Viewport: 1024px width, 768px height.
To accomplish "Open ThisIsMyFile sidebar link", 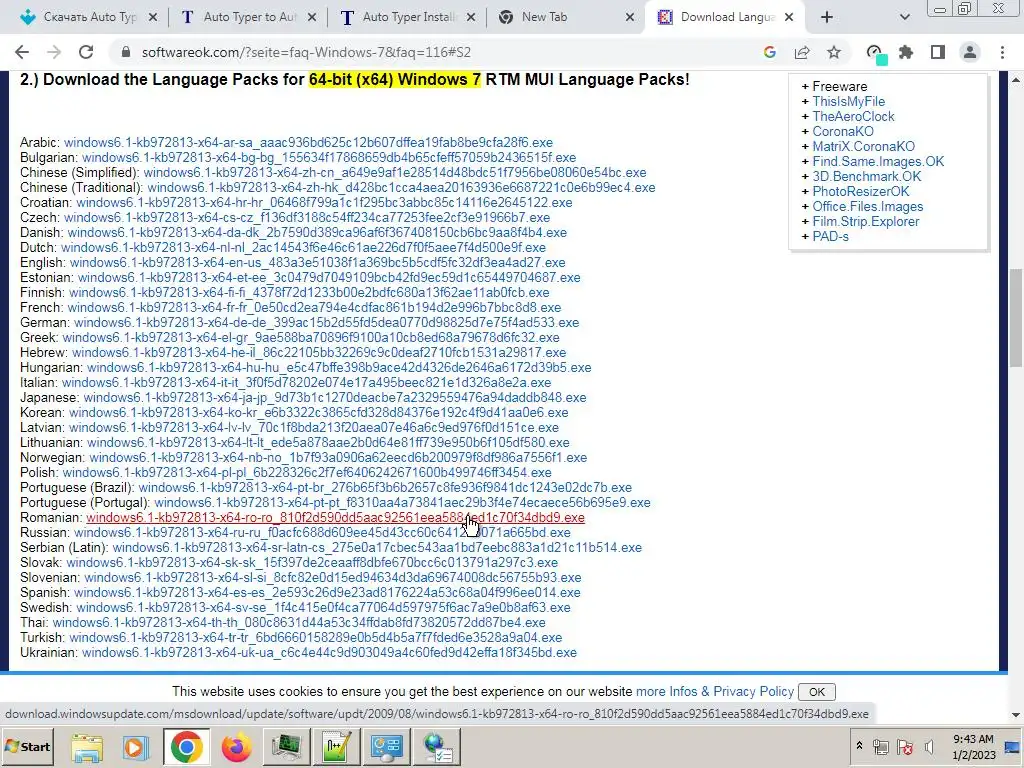I will click(848, 101).
